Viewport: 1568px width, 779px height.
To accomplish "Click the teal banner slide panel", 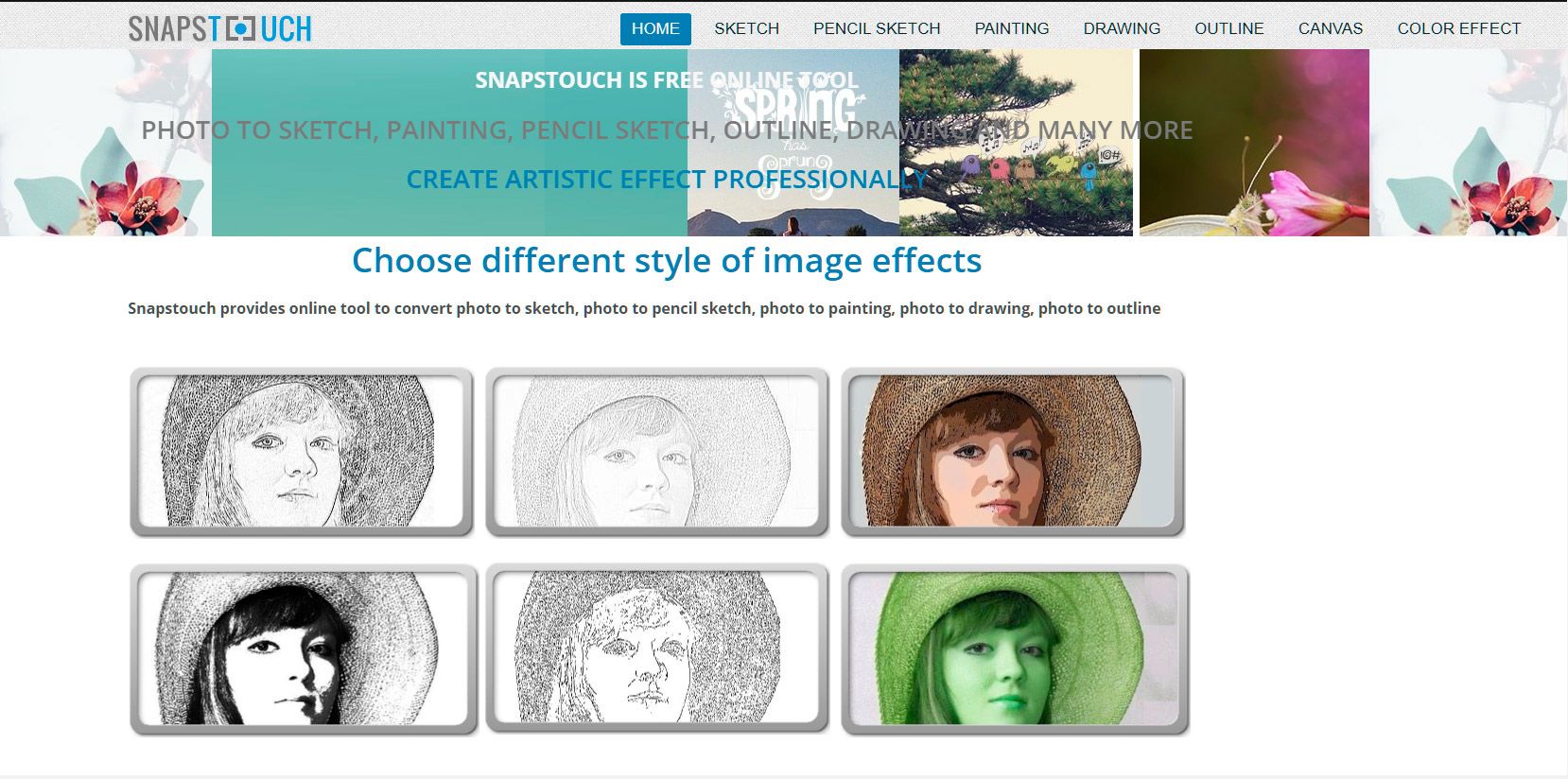I will click(449, 143).
